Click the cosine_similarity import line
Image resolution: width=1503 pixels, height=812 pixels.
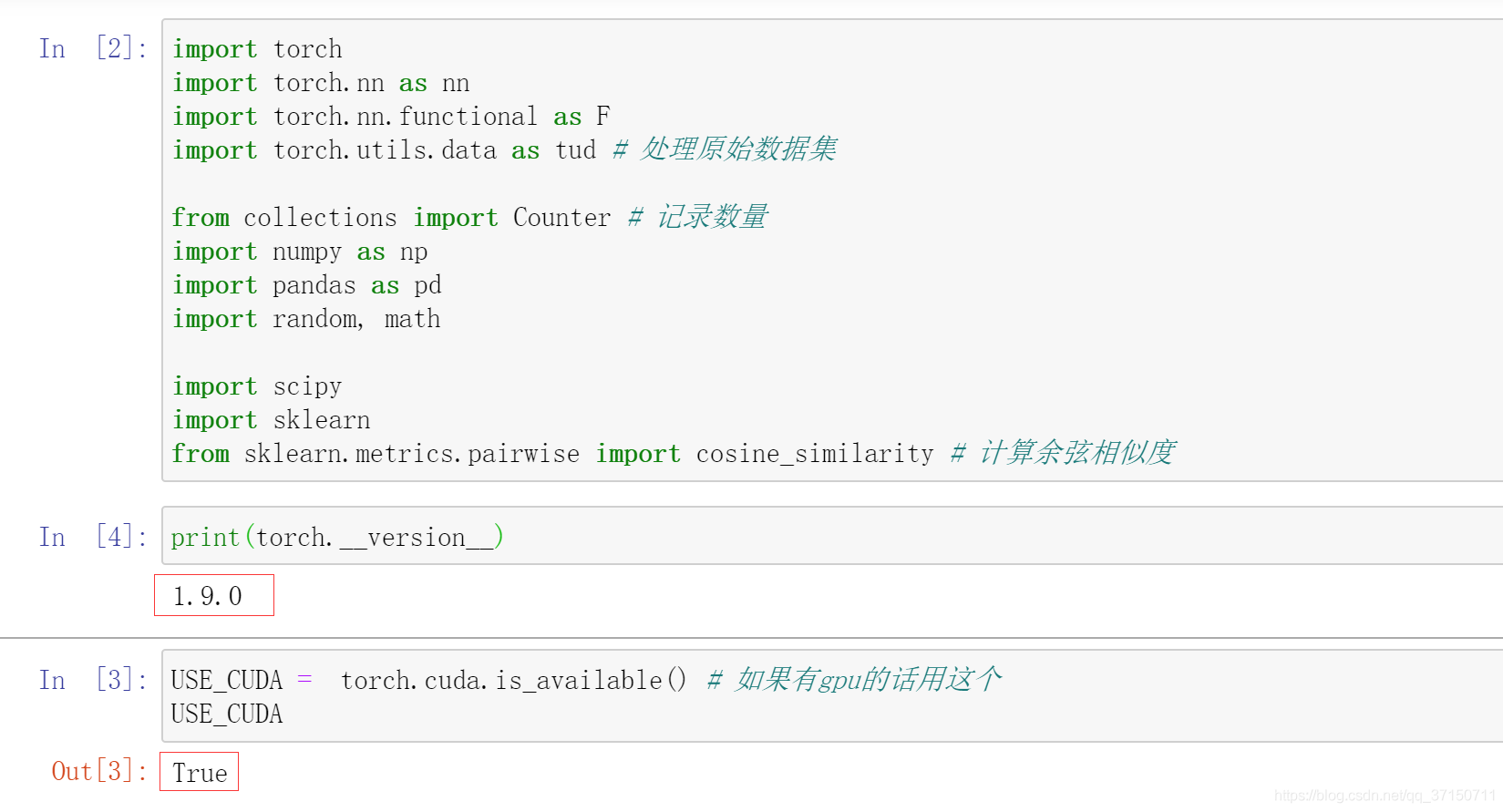point(552,454)
